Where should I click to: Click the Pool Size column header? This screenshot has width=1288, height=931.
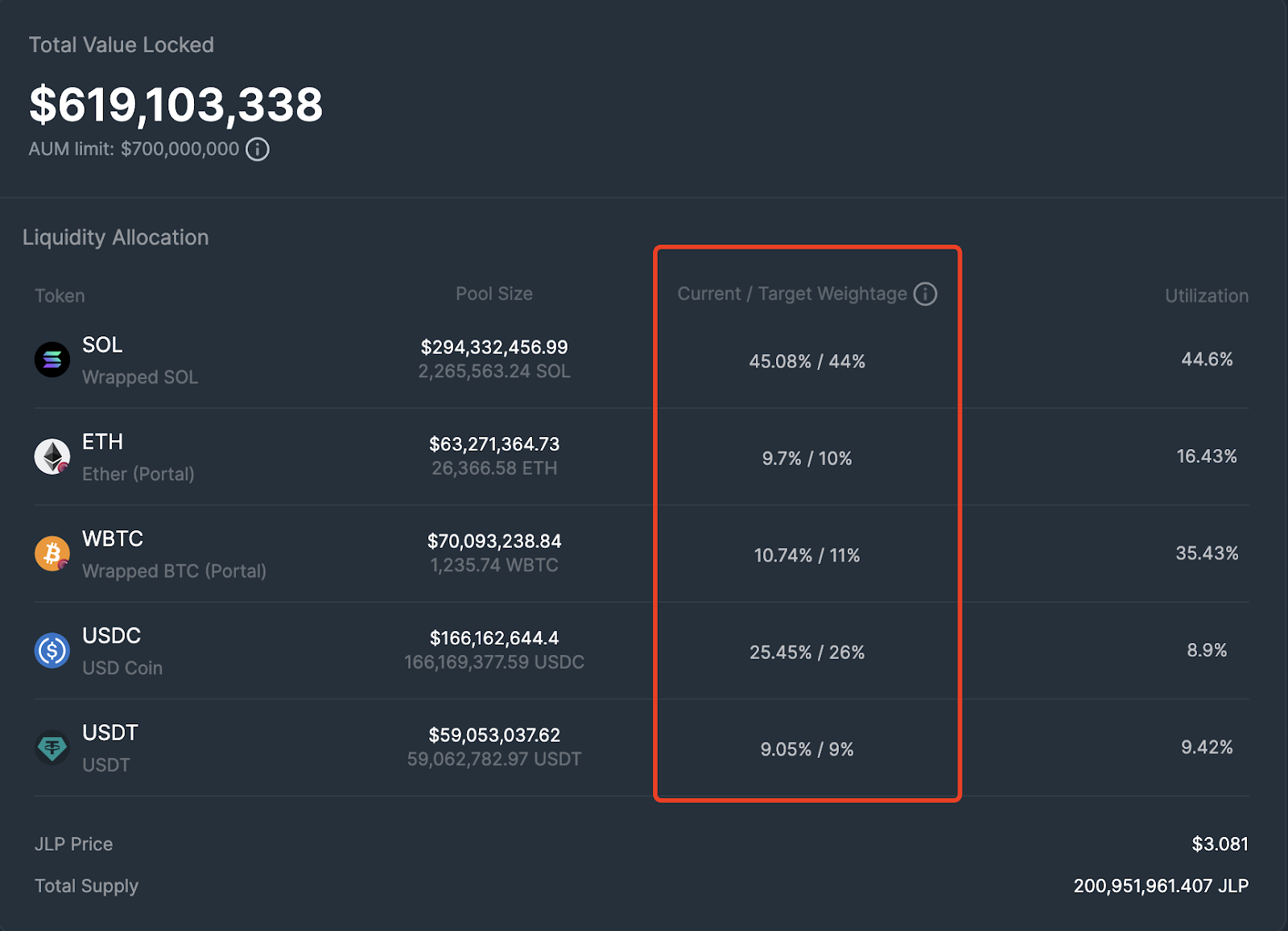[x=494, y=294]
